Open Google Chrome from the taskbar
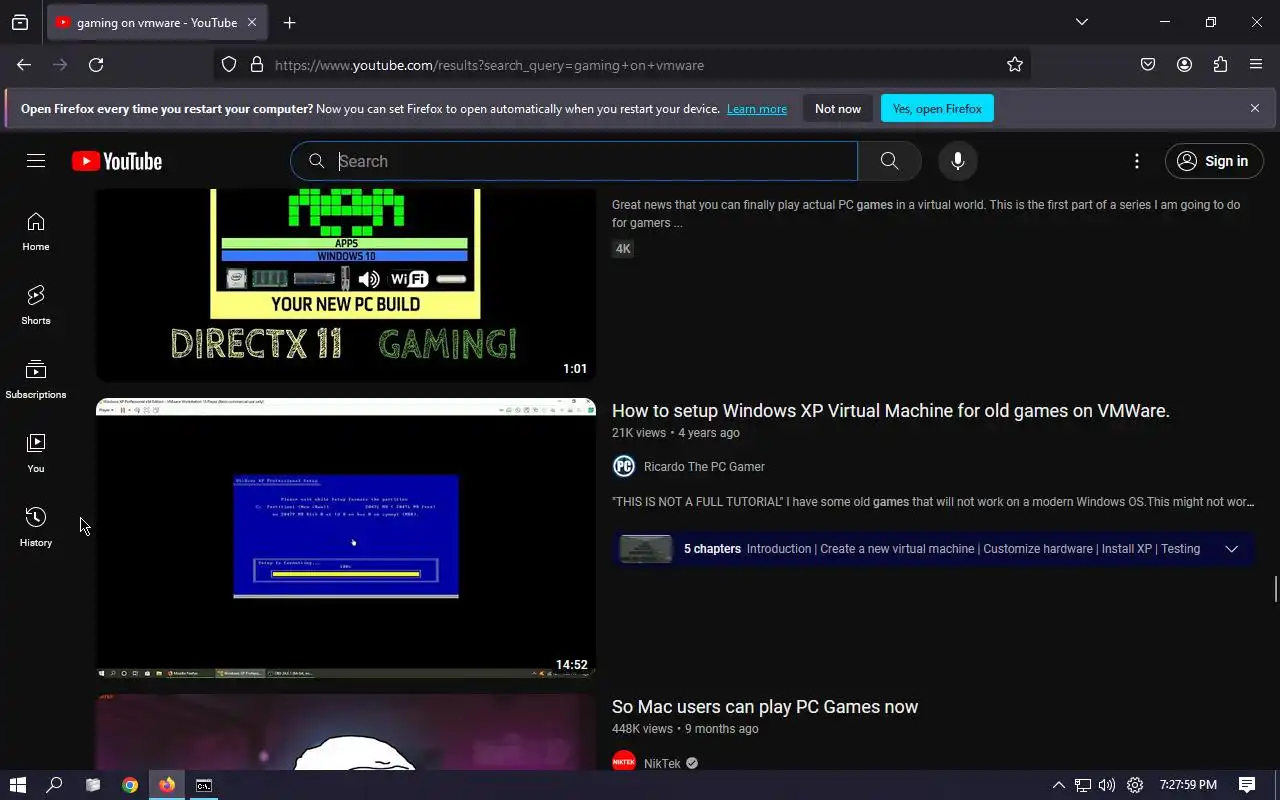This screenshot has width=1280, height=800. click(130, 785)
